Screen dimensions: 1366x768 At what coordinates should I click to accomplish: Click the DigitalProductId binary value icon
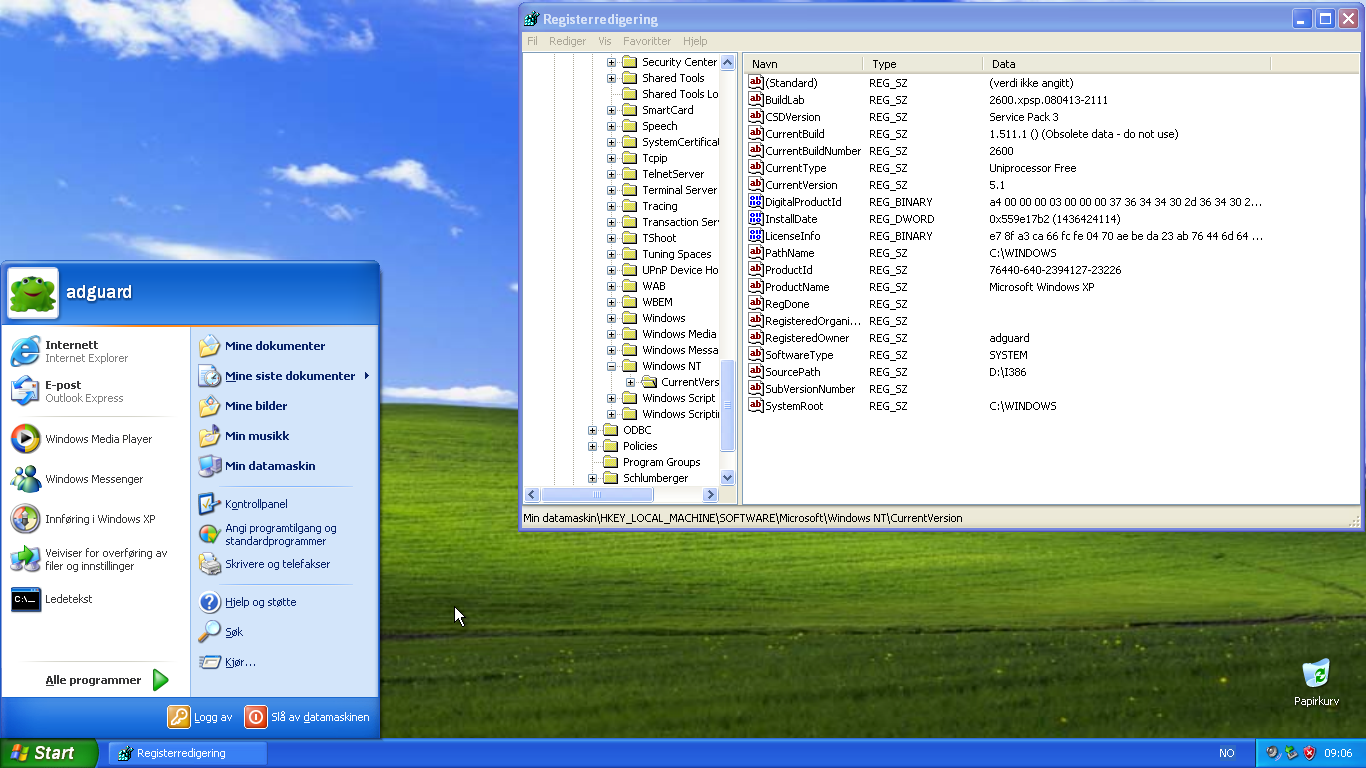pyautogui.click(x=755, y=201)
